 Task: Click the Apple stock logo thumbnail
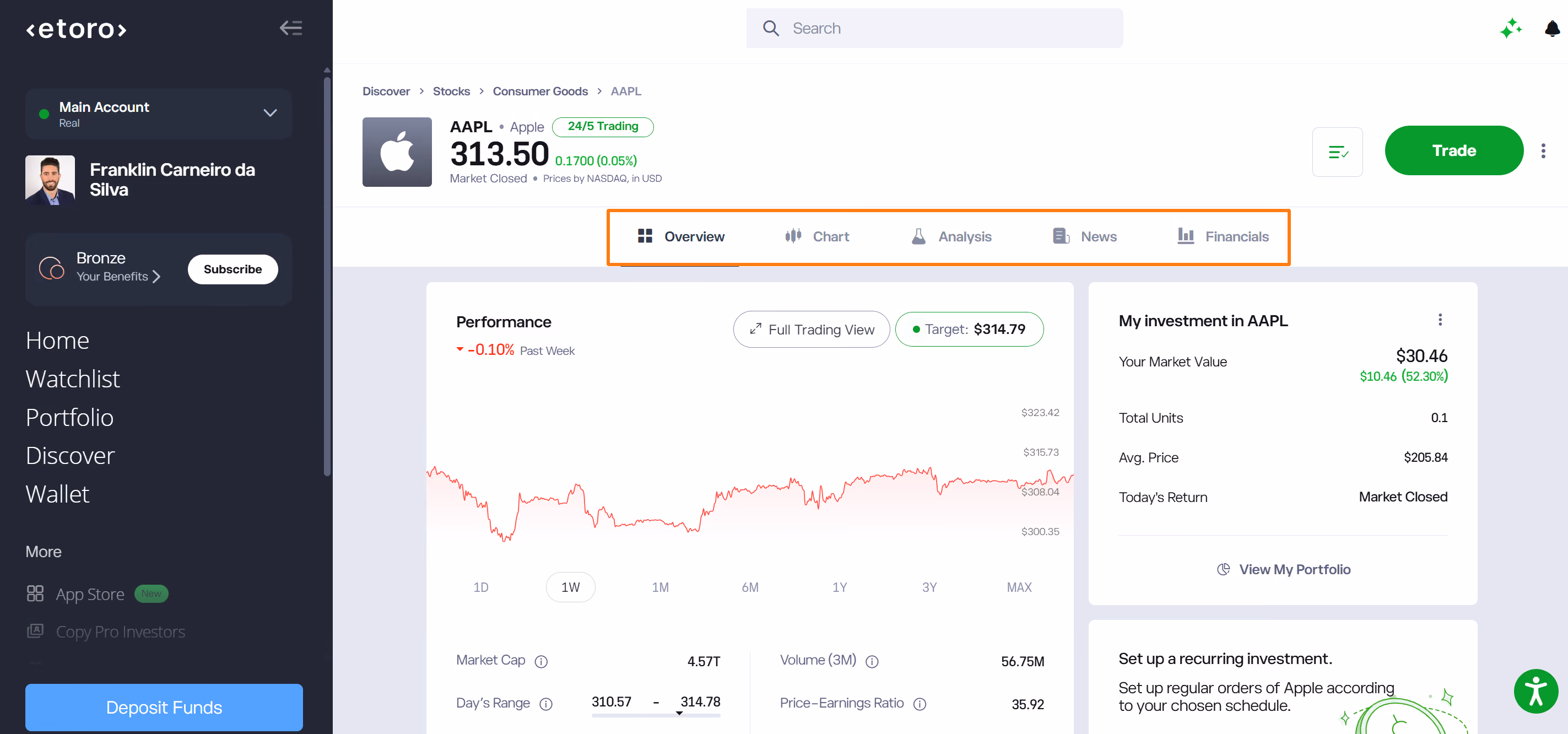pyautogui.click(x=397, y=152)
